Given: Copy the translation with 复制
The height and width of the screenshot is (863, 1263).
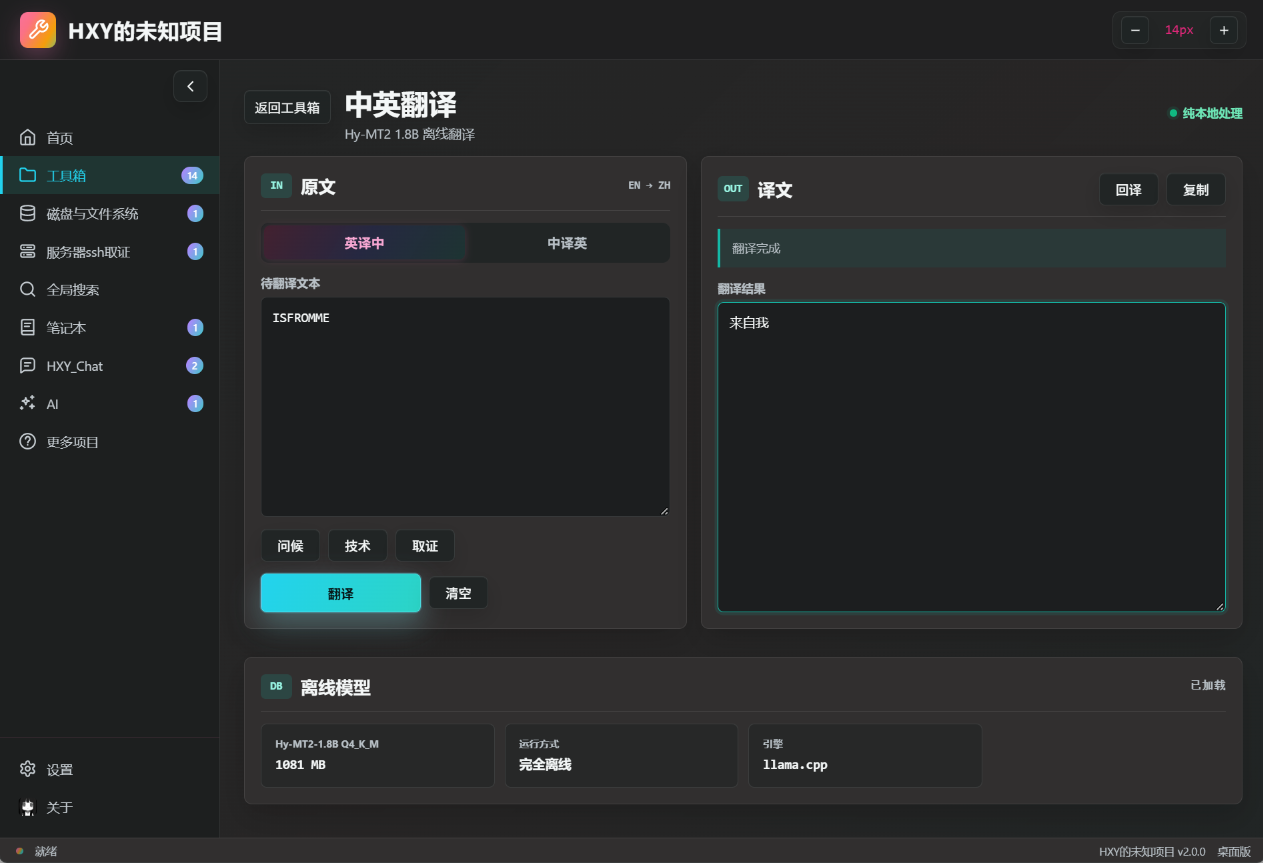Looking at the screenshot, I should pos(1196,190).
